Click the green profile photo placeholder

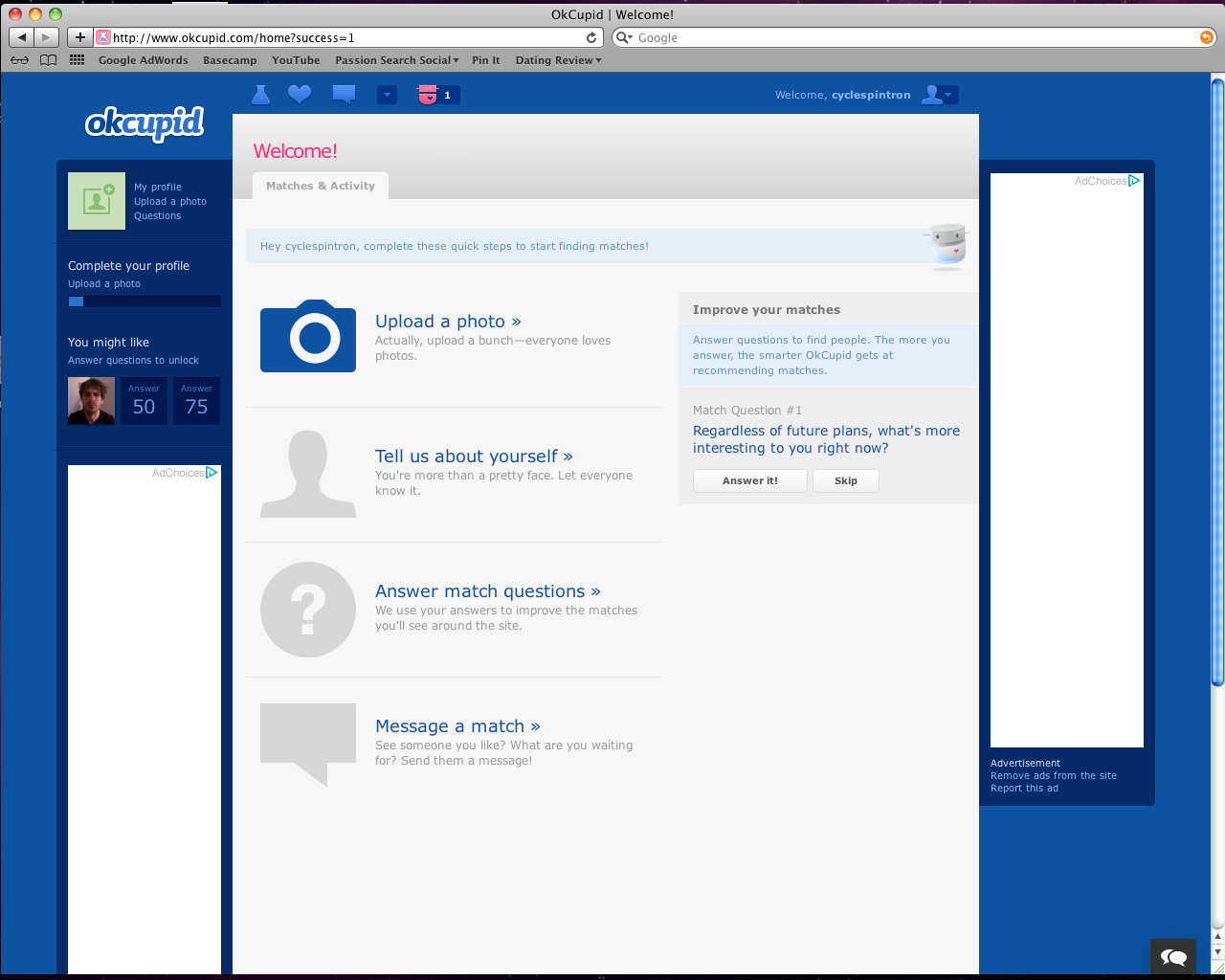point(97,201)
